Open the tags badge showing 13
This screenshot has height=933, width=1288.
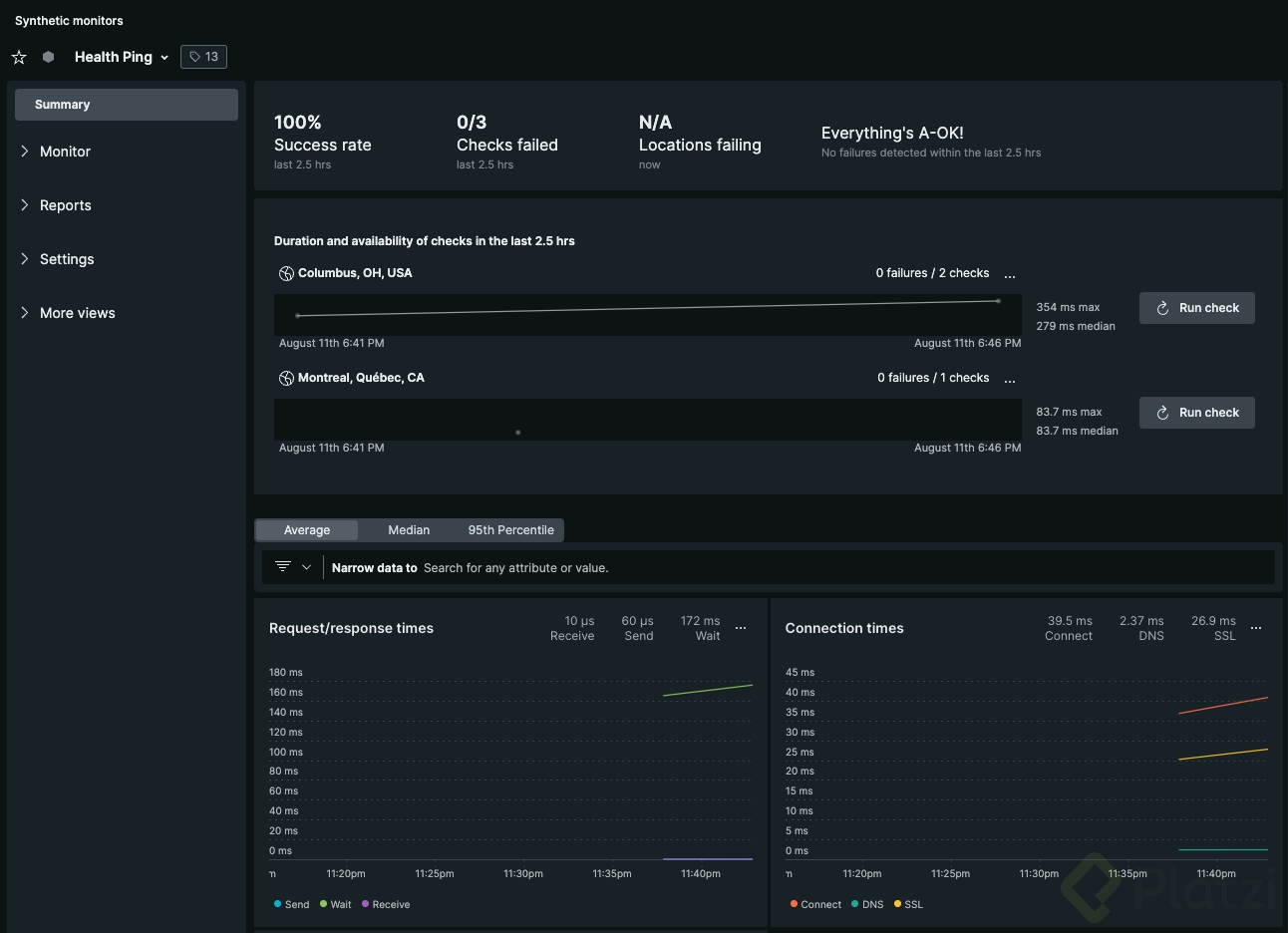pyautogui.click(x=203, y=57)
